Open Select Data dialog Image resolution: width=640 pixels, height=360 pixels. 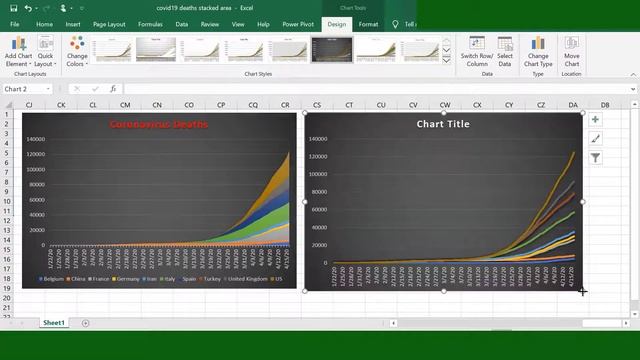pyautogui.click(x=505, y=51)
